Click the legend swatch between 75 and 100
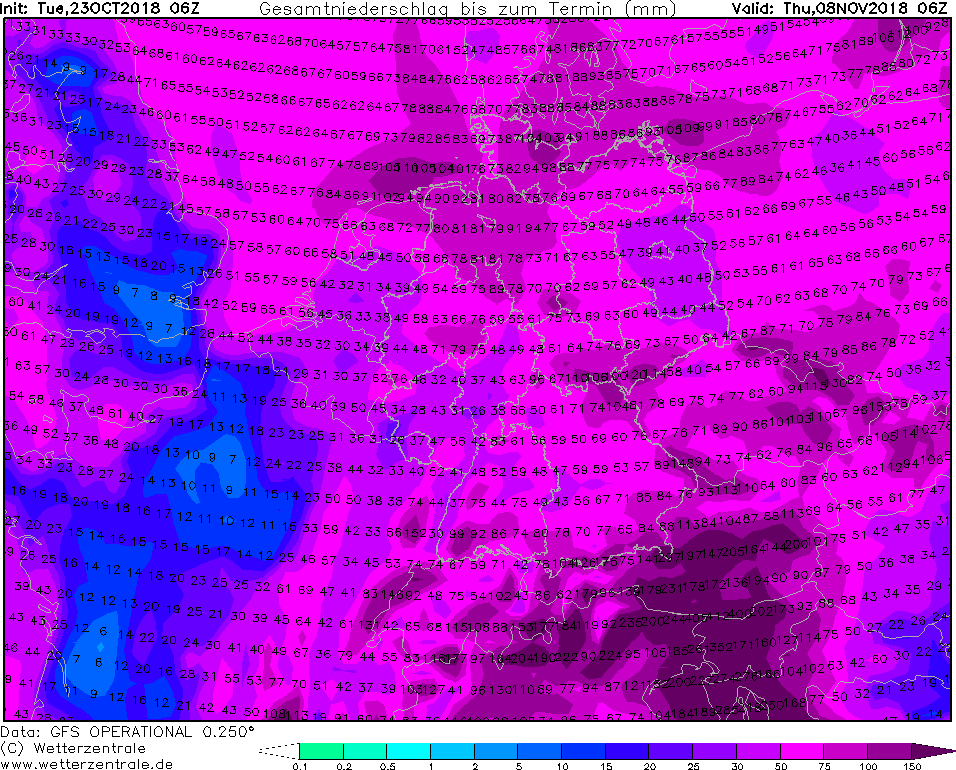This screenshot has height=770, width=956. point(846,750)
